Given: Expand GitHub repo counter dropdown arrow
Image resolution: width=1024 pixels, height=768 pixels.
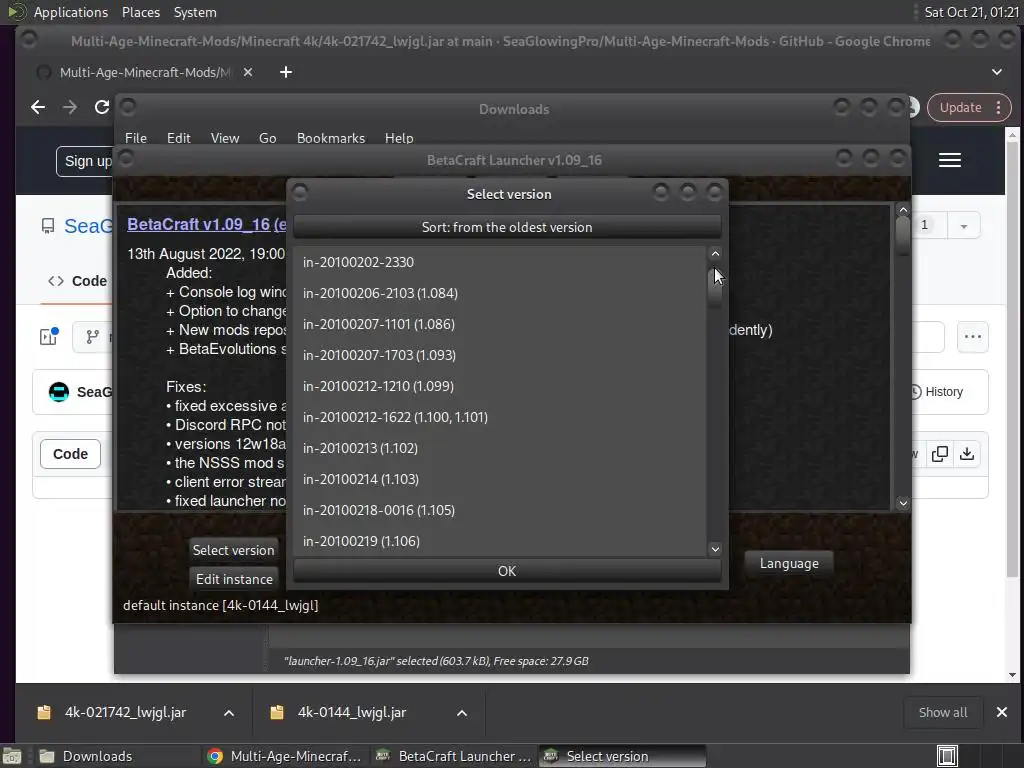Looking at the screenshot, I should click(964, 226).
